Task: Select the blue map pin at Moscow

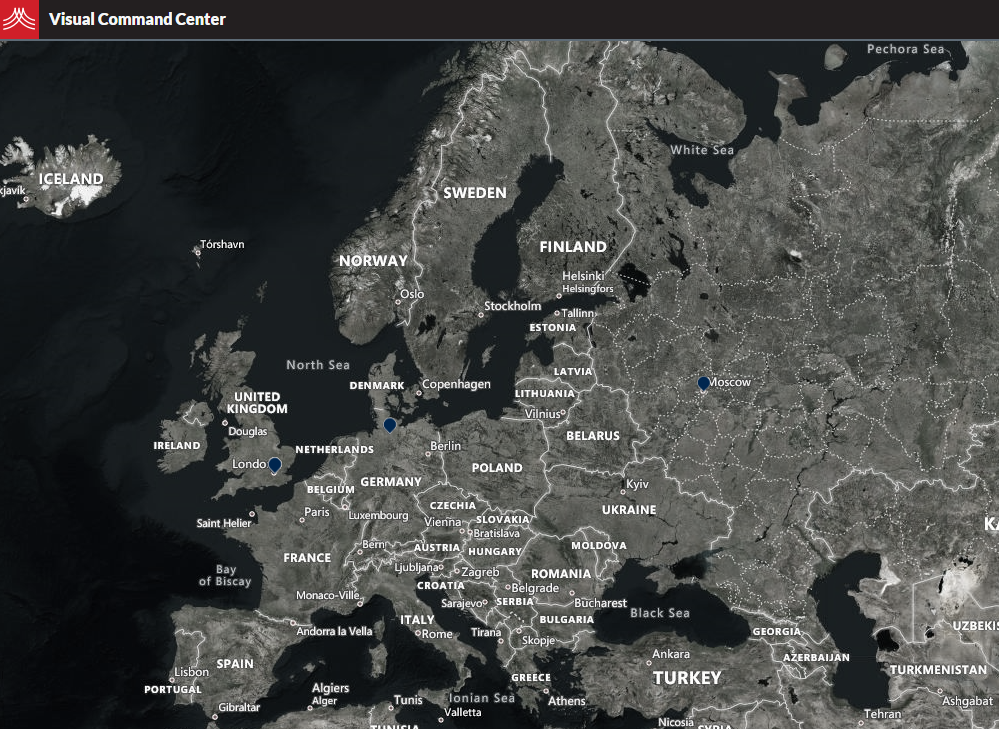Action: [703, 383]
